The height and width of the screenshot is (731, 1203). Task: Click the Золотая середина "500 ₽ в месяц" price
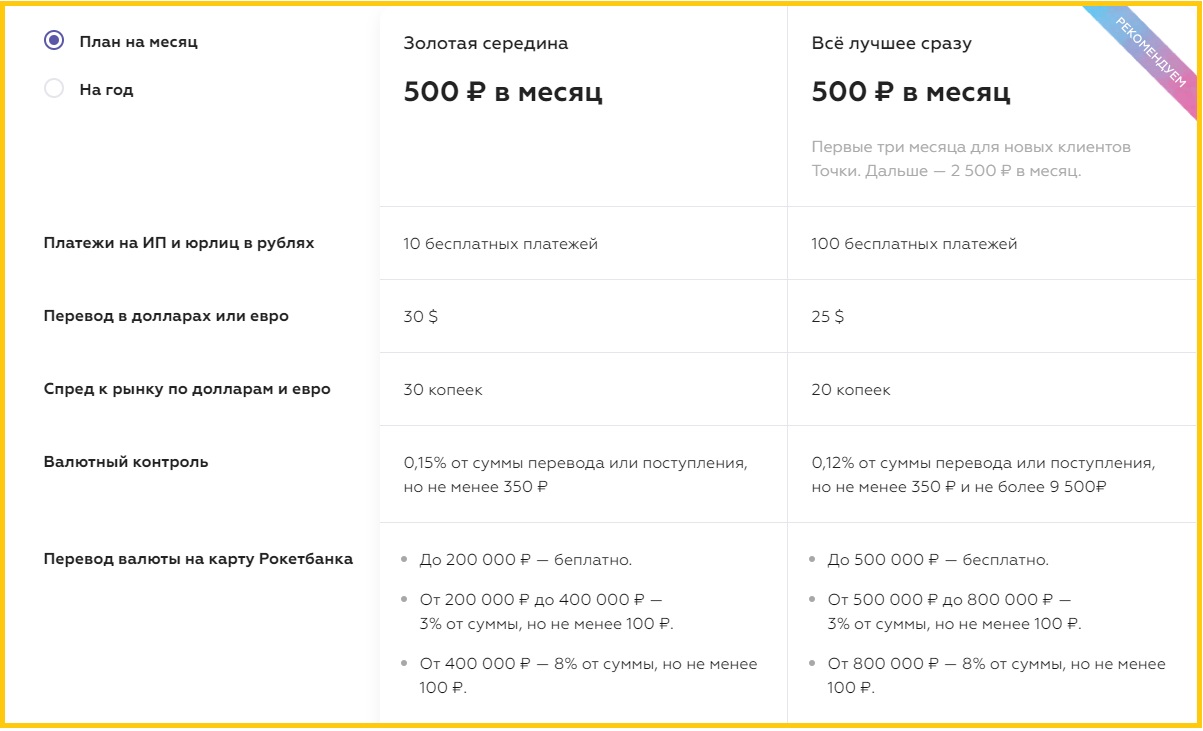pos(503,93)
